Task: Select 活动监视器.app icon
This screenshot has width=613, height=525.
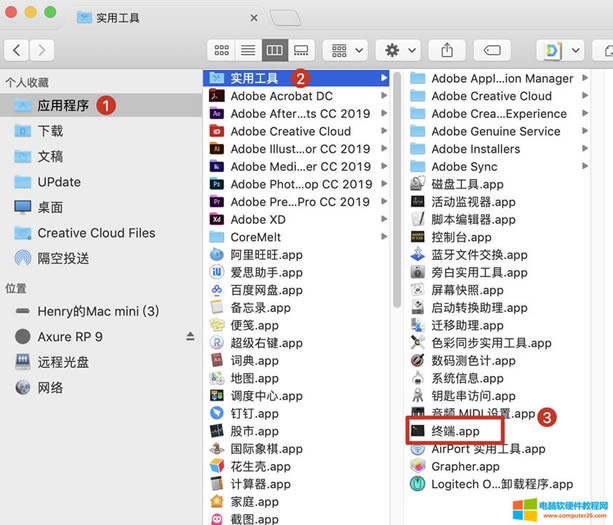Action: pos(418,202)
